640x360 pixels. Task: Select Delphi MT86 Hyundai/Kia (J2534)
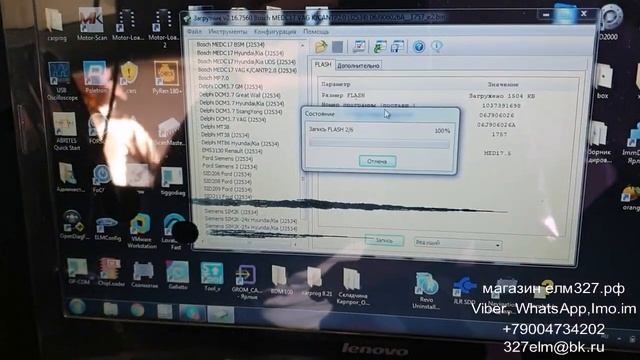click(x=240, y=144)
